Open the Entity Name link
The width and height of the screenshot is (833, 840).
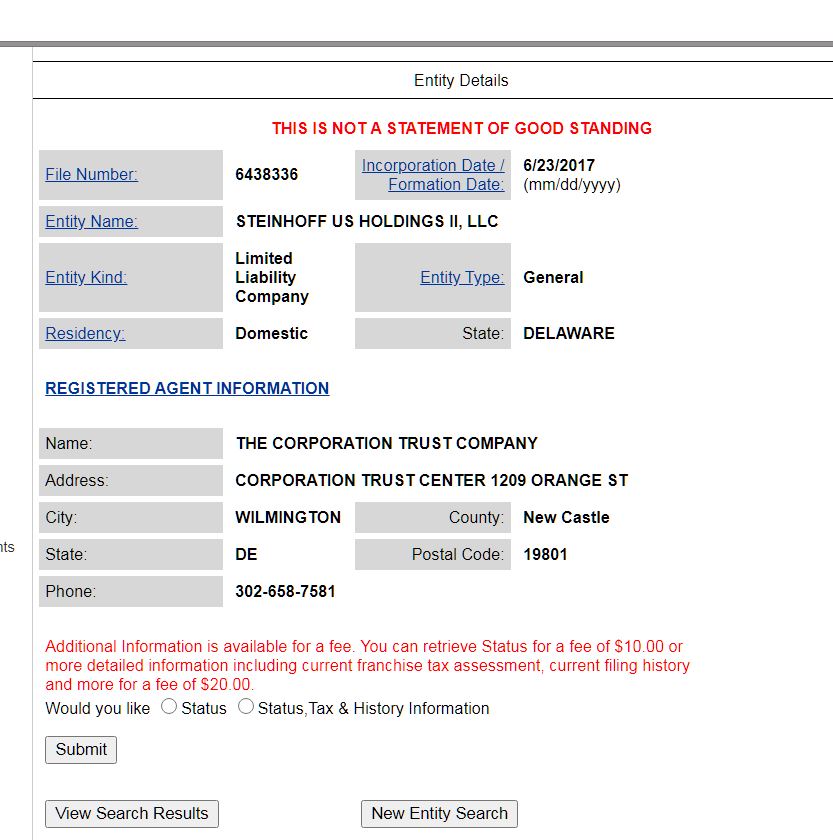pos(91,221)
